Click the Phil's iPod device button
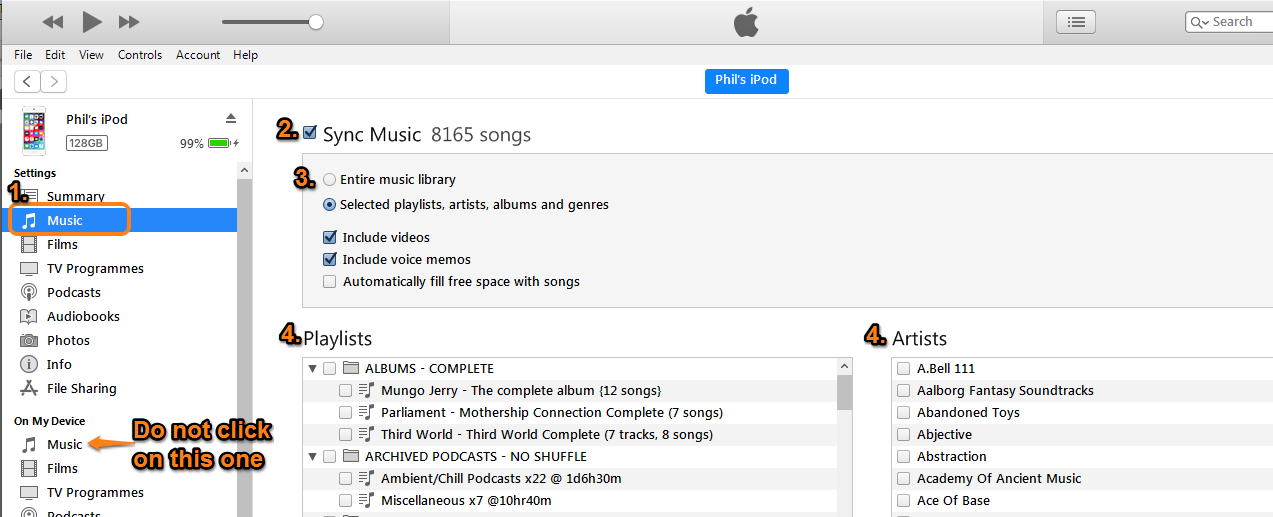Image resolution: width=1273 pixels, height=517 pixels. (746, 80)
